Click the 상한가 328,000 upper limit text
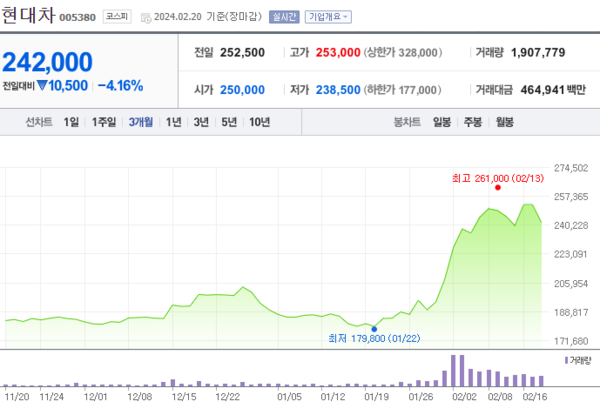This screenshot has width=600, height=415. [x=403, y=52]
